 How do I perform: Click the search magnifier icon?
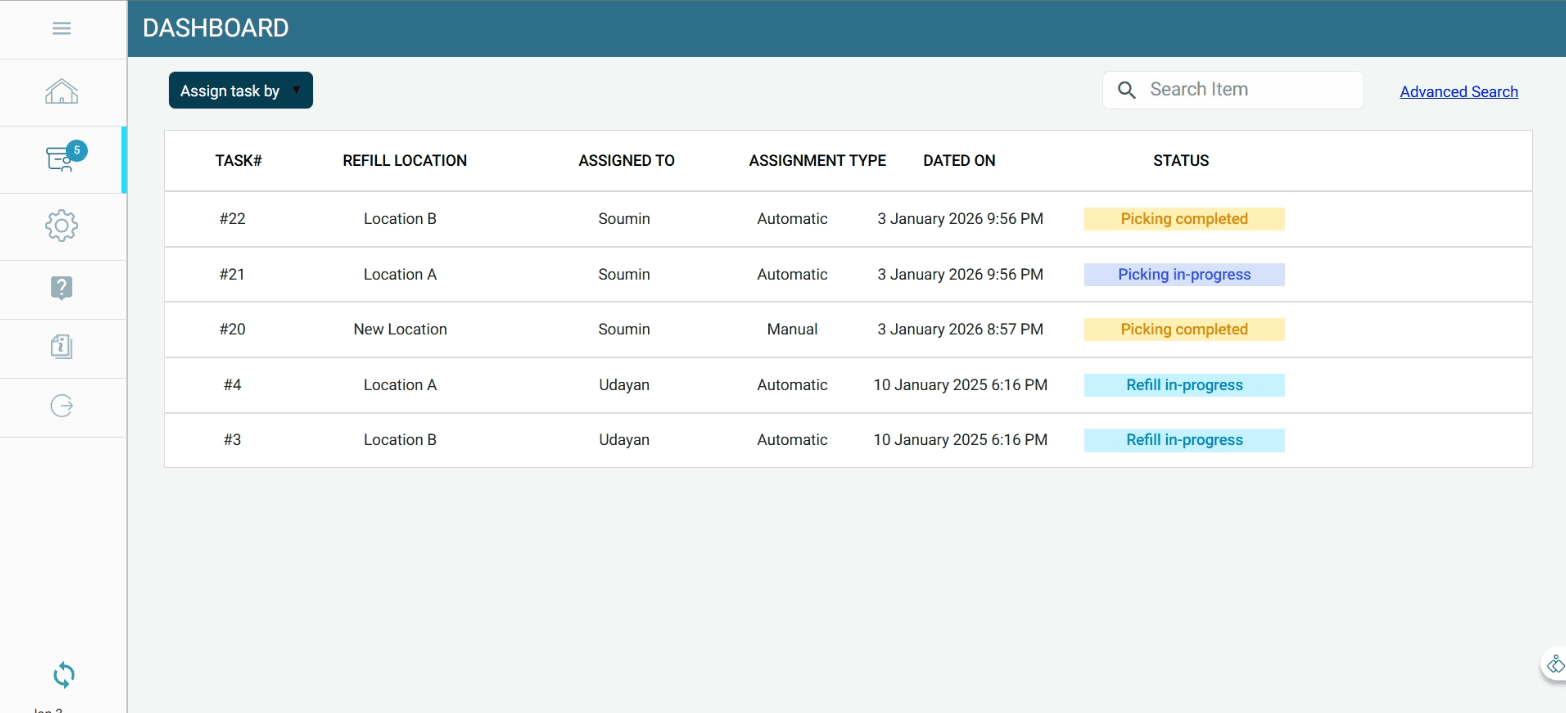click(1127, 90)
